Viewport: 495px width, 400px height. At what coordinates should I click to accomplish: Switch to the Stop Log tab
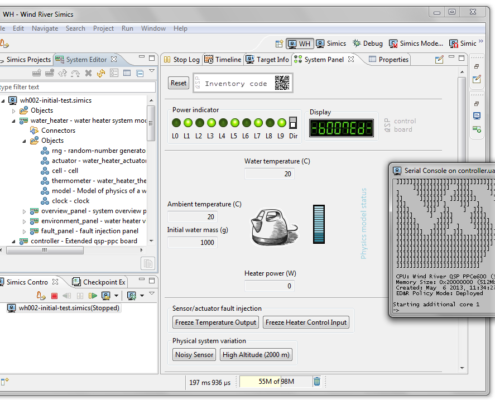(182, 60)
